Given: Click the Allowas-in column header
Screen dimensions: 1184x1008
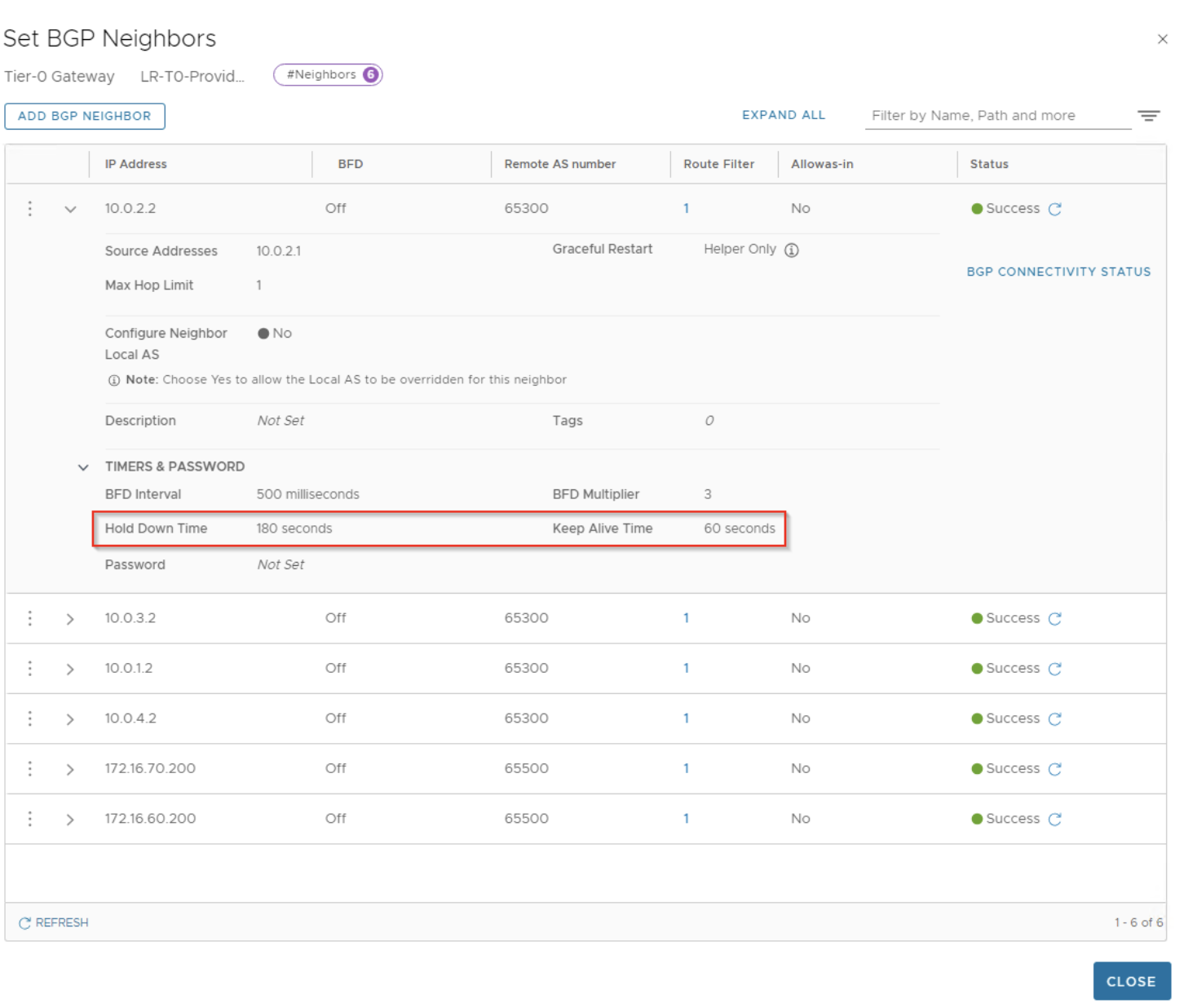Looking at the screenshot, I should point(822,164).
